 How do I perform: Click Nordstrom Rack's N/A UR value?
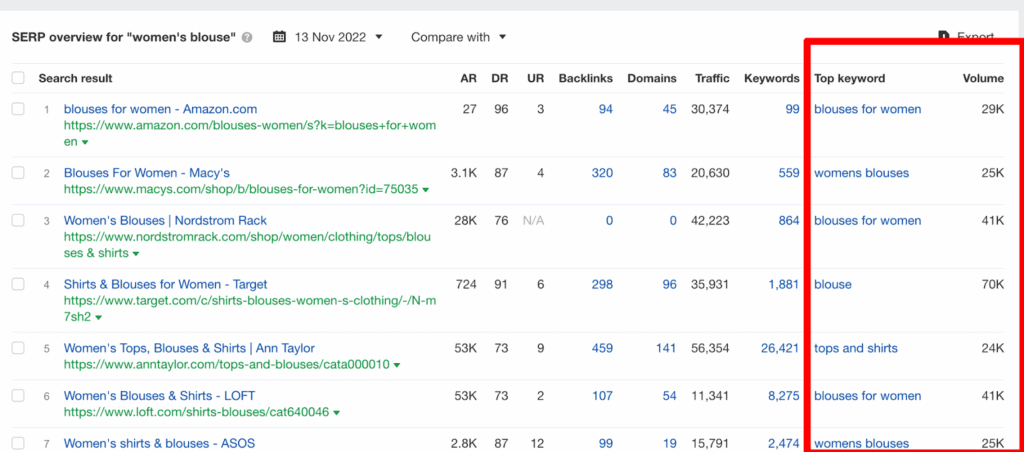click(x=534, y=221)
